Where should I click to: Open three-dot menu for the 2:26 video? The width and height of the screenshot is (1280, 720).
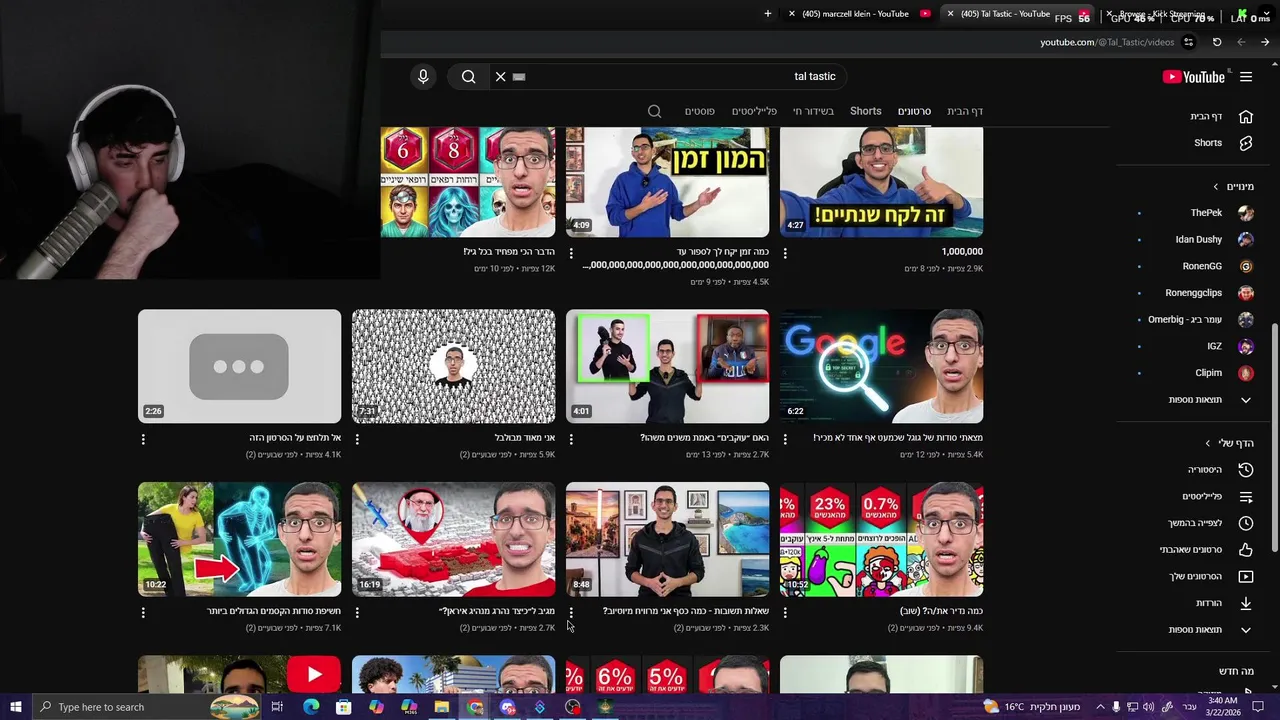coord(143,439)
